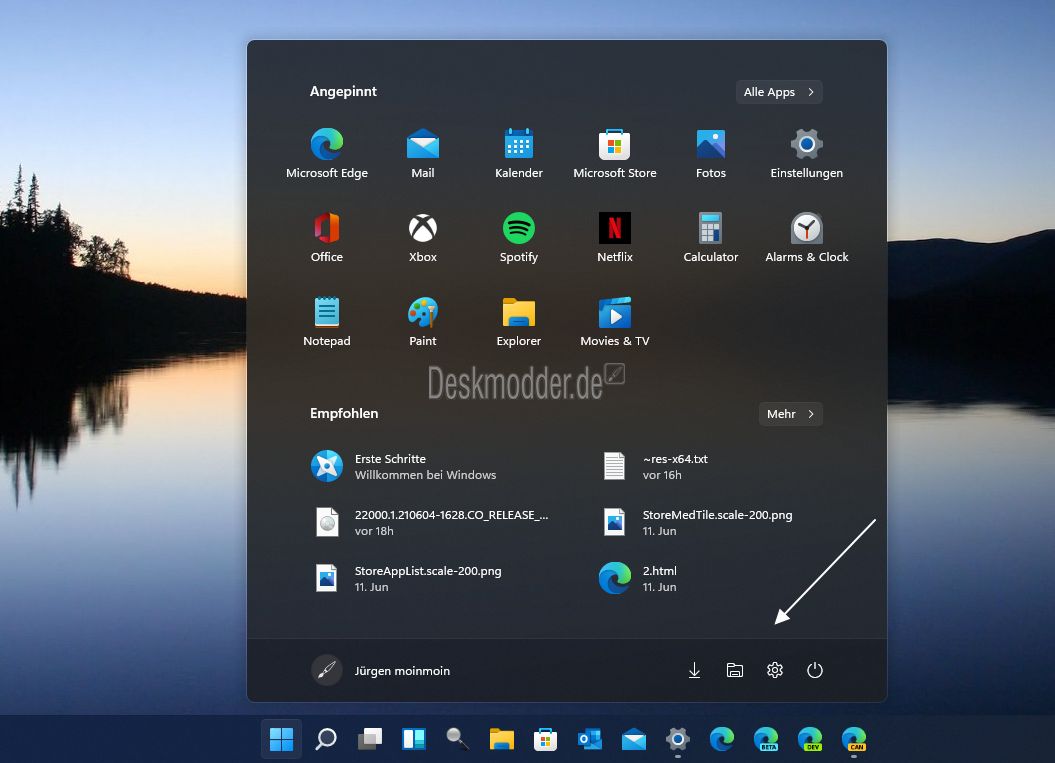This screenshot has width=1055, height=763.
Task: Open Notepad pinned app
Action: (327, 322)
